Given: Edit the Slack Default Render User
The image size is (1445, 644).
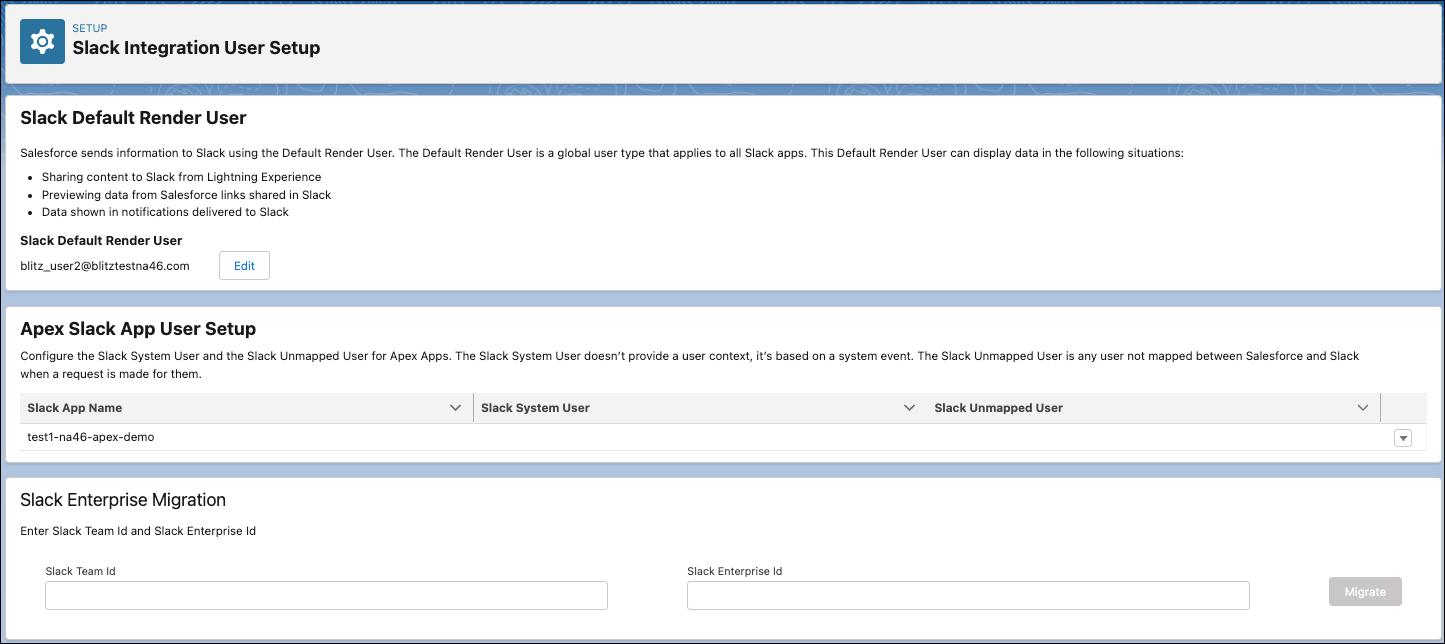Looking at the screenshot, I should pyautogui.click(x=244, y=266).
